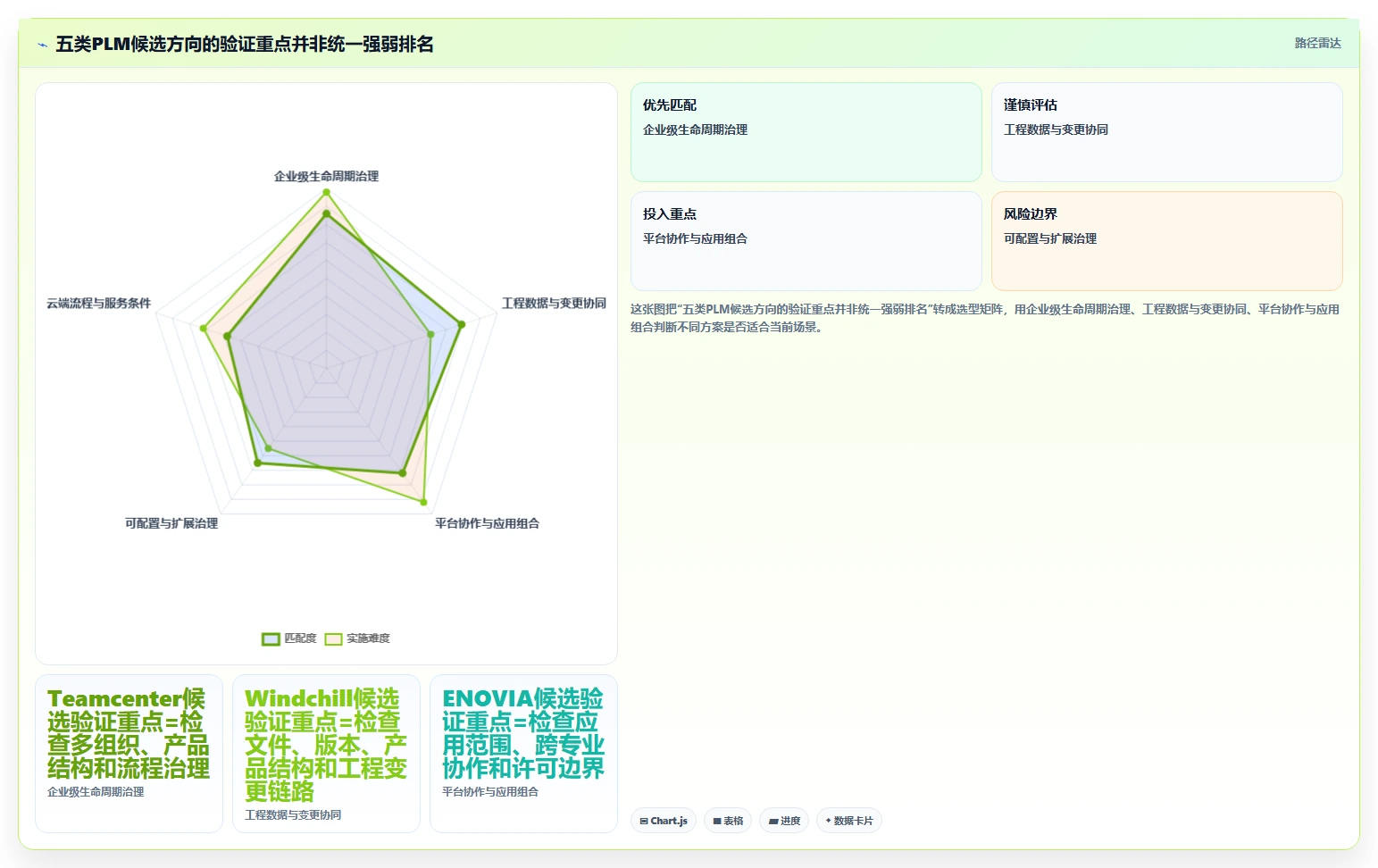Viewport: 1378px width, 868px height.
Task: Click 工程数据与变更协同 under the Windchill card
Action: pyautogui.click(x=293, y=815)
